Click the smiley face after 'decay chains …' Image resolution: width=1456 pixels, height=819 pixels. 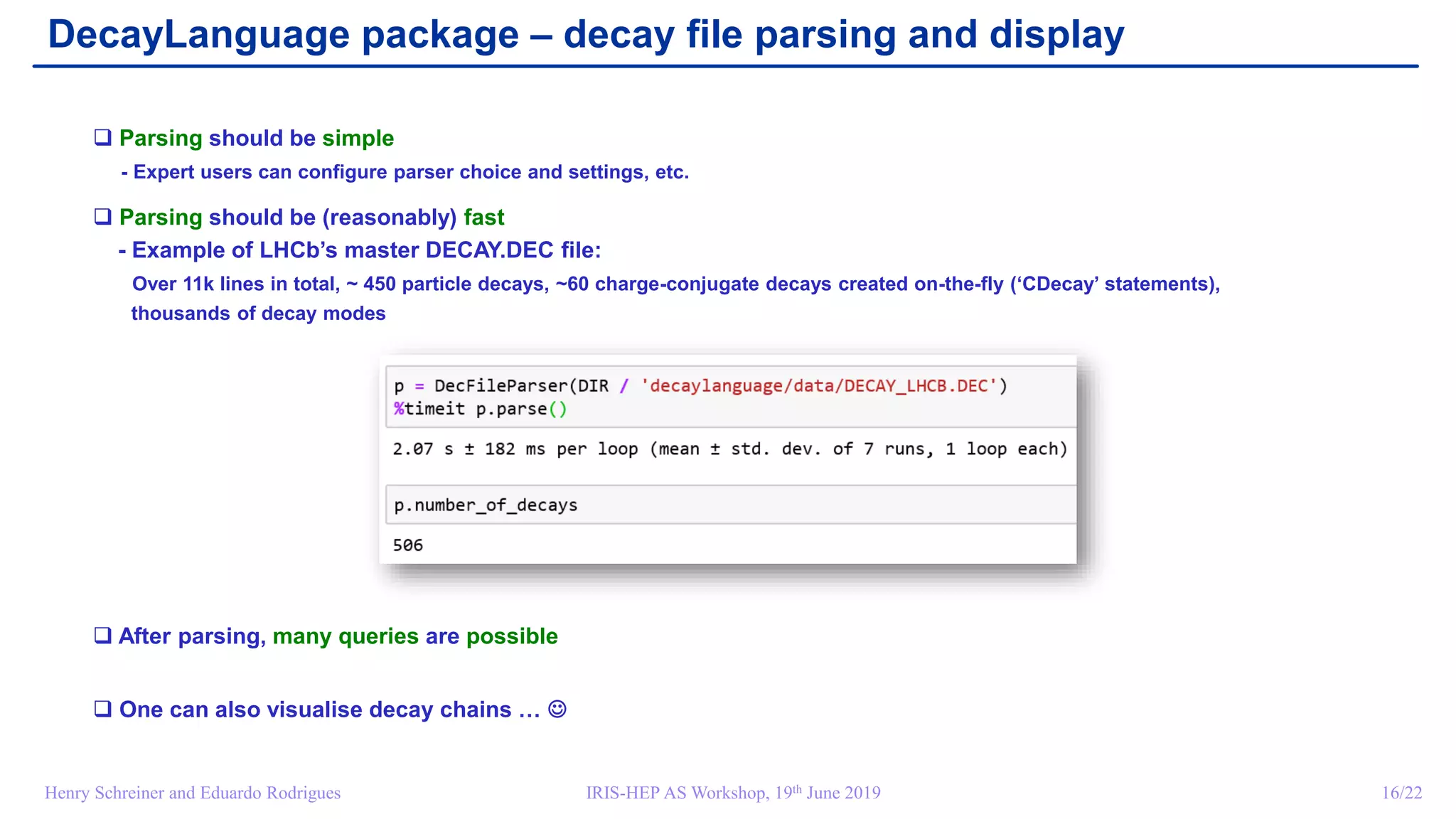[557, 709]
